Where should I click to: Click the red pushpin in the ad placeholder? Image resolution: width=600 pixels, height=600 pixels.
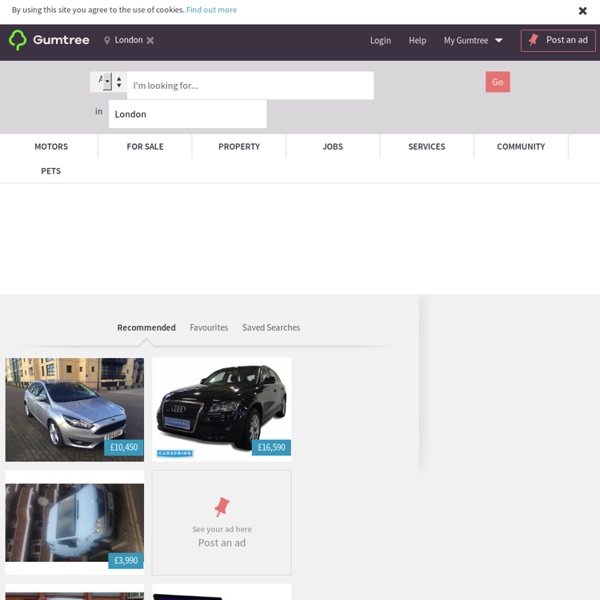click(221, 507)
